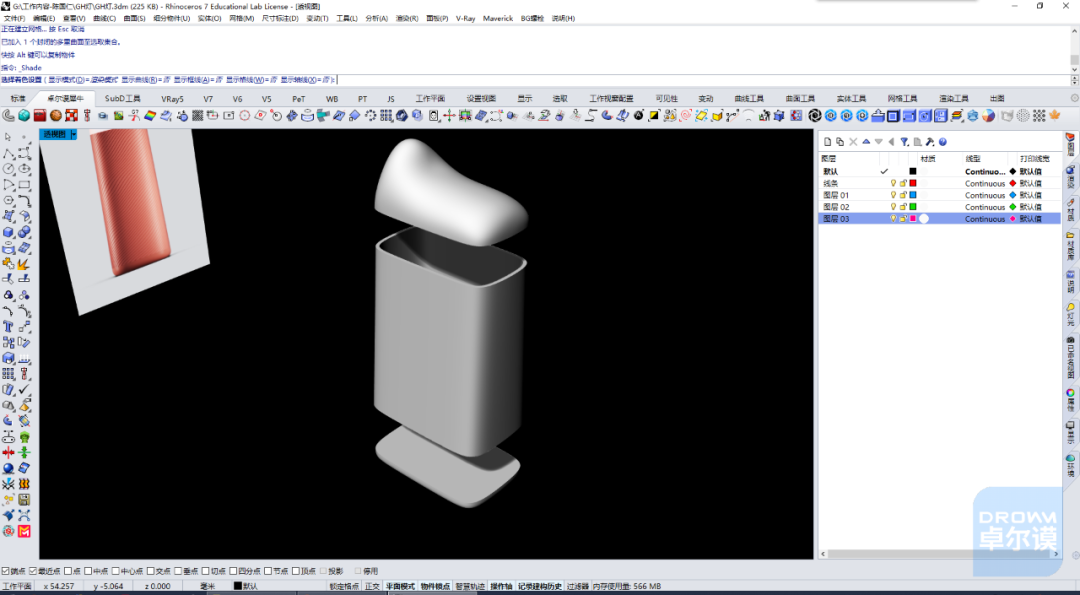
Task: Click magenta color swatch of 图层 03 layer
Action: click(913, 218)
